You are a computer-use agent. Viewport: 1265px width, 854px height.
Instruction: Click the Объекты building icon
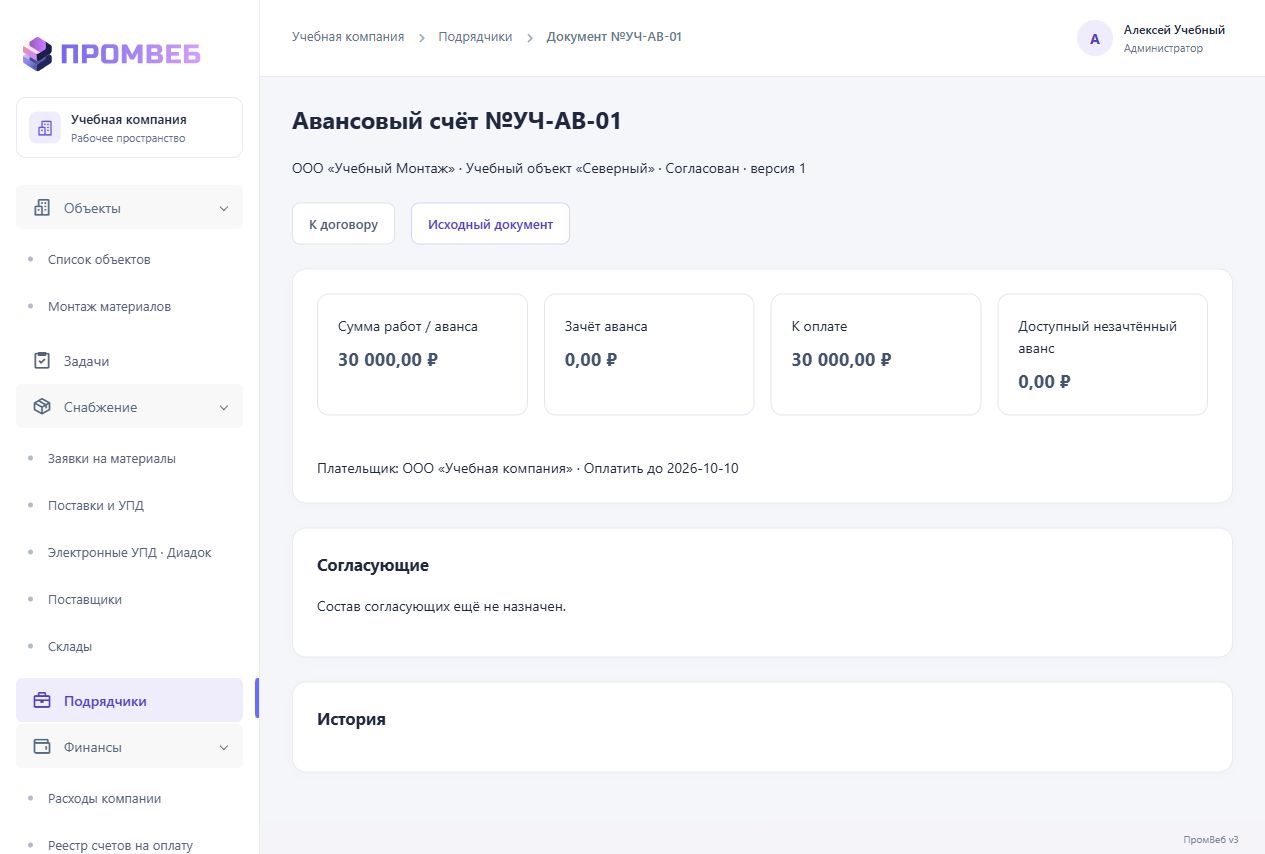42,208
